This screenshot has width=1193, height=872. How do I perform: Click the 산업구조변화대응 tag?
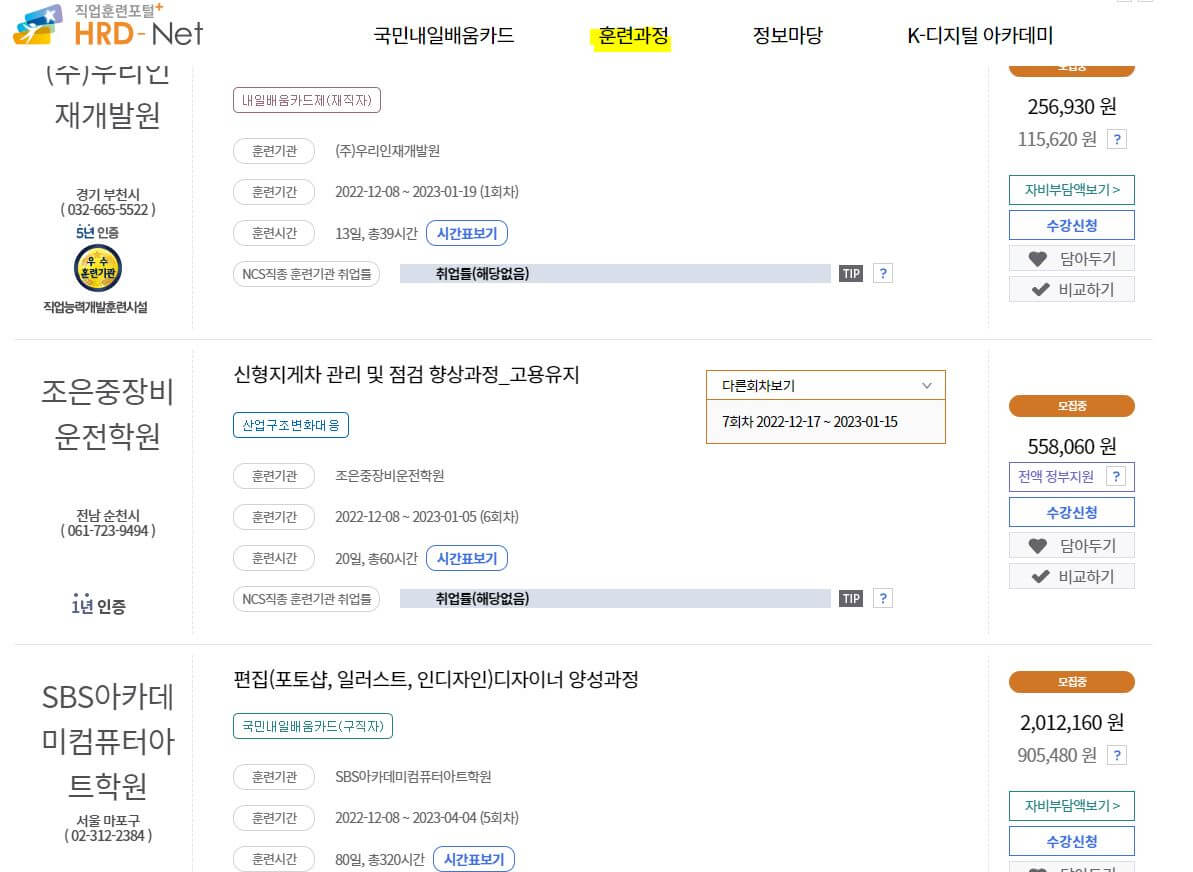click(291, 425)
